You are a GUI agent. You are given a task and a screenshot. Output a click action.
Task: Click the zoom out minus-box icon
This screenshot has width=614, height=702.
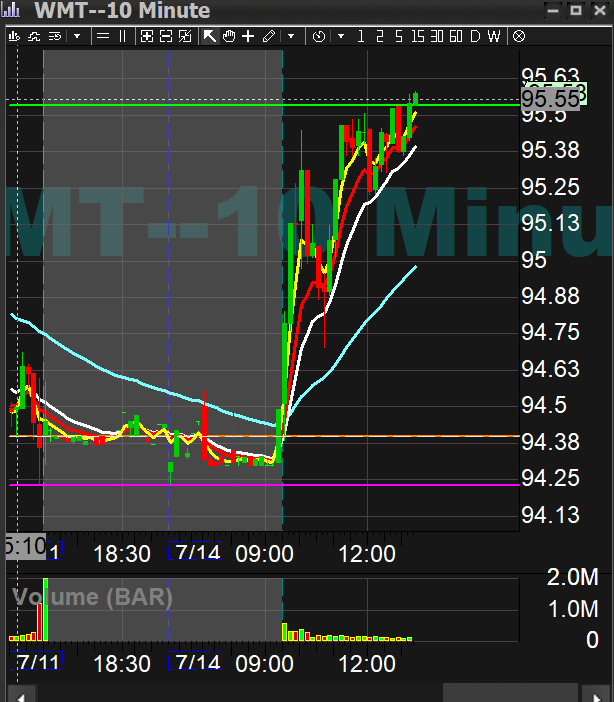coord(166,36)
